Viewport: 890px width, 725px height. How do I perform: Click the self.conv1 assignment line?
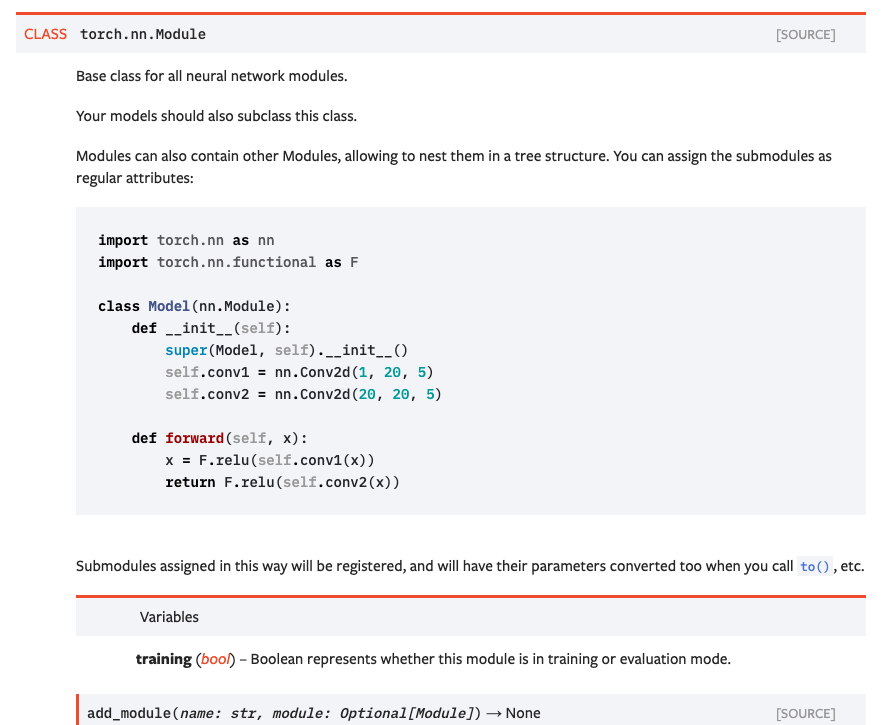(299, 372)
